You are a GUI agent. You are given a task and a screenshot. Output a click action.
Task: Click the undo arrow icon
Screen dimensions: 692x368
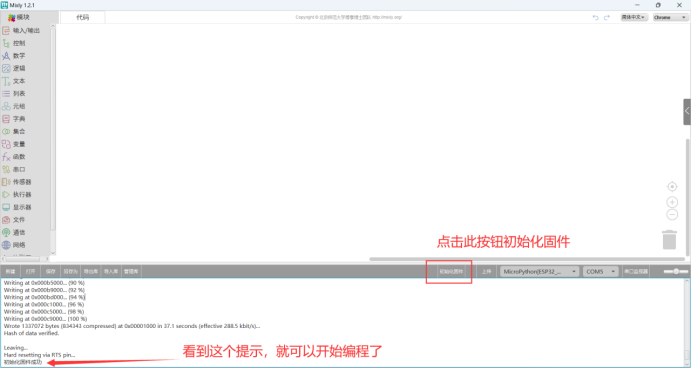595,17
